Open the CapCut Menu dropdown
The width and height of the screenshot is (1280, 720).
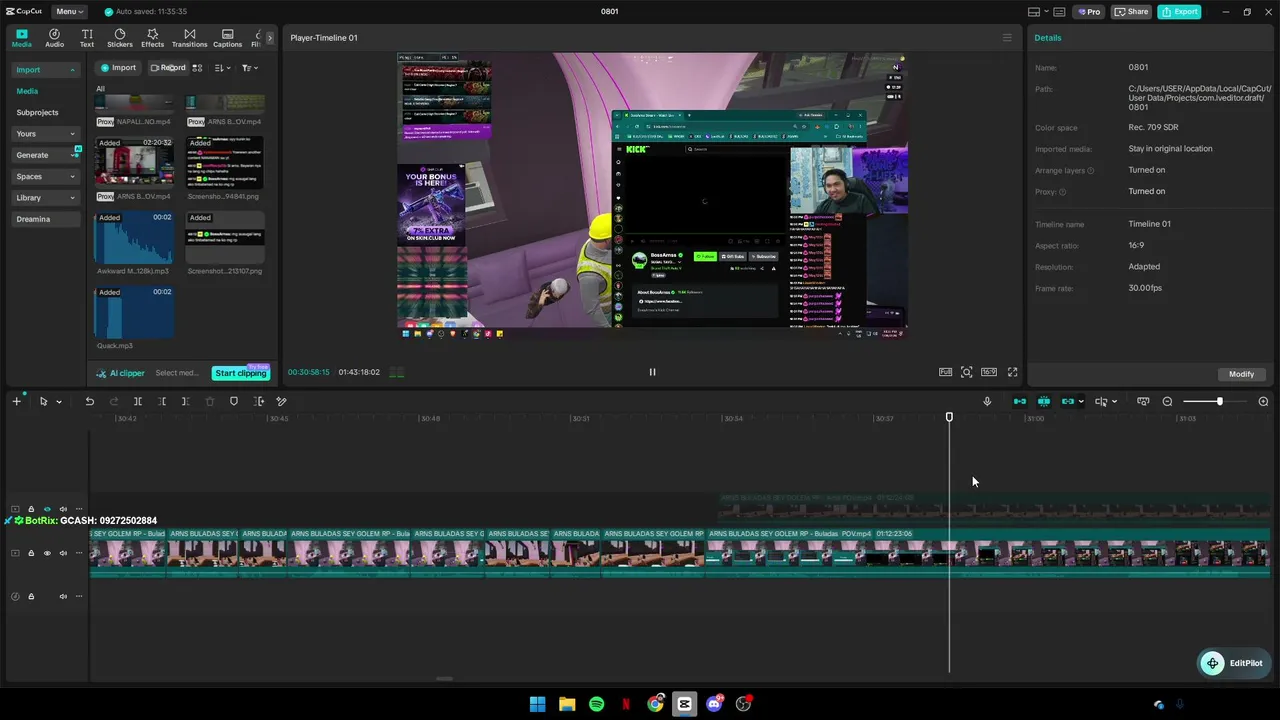[x=70, y=12]
